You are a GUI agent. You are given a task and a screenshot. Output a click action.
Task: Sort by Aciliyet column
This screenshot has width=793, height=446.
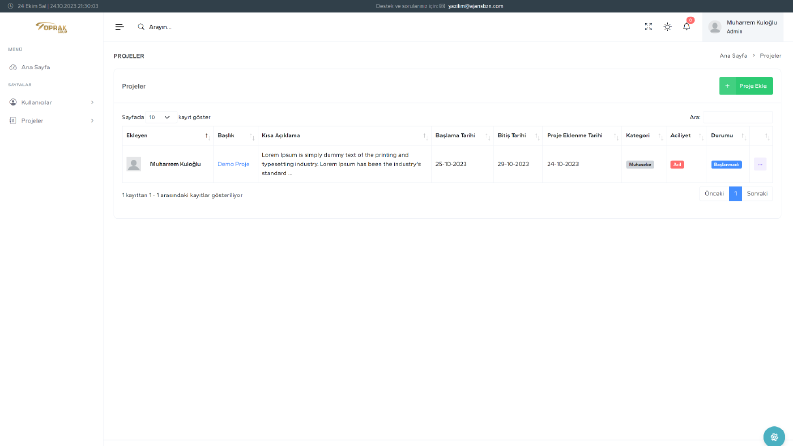pos(686,136)
